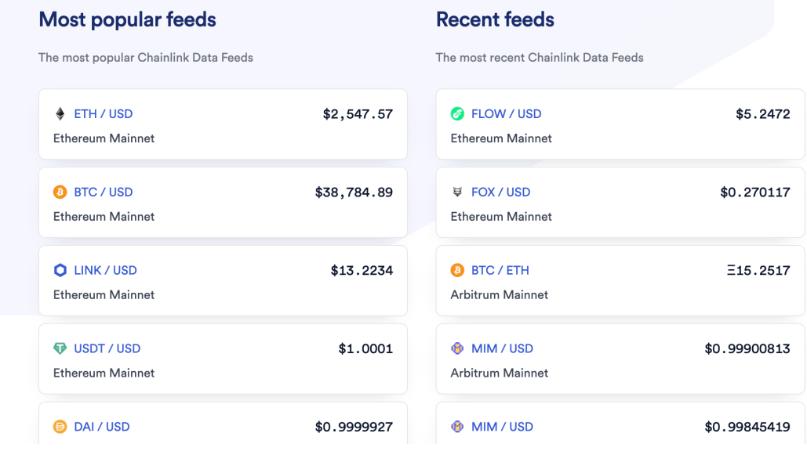Screen dimensions: 807x468
Task: Click the $5.2472 FLOW price value
Action: 761,114
